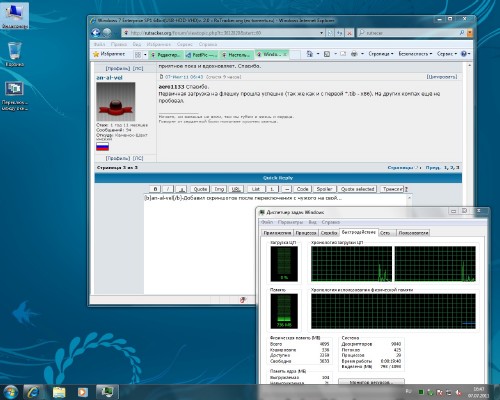Click the Windows Explorer folder taskbar icon
500x400 pixels.
[59, 392]
